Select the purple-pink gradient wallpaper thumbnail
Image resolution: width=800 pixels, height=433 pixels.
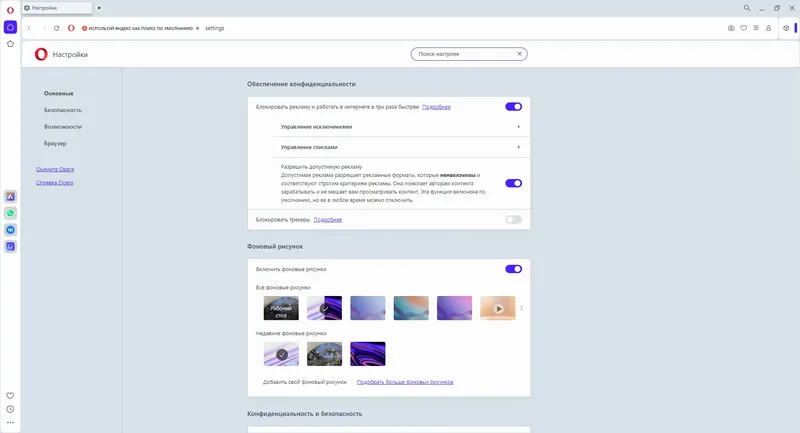(x=455, y=308)
